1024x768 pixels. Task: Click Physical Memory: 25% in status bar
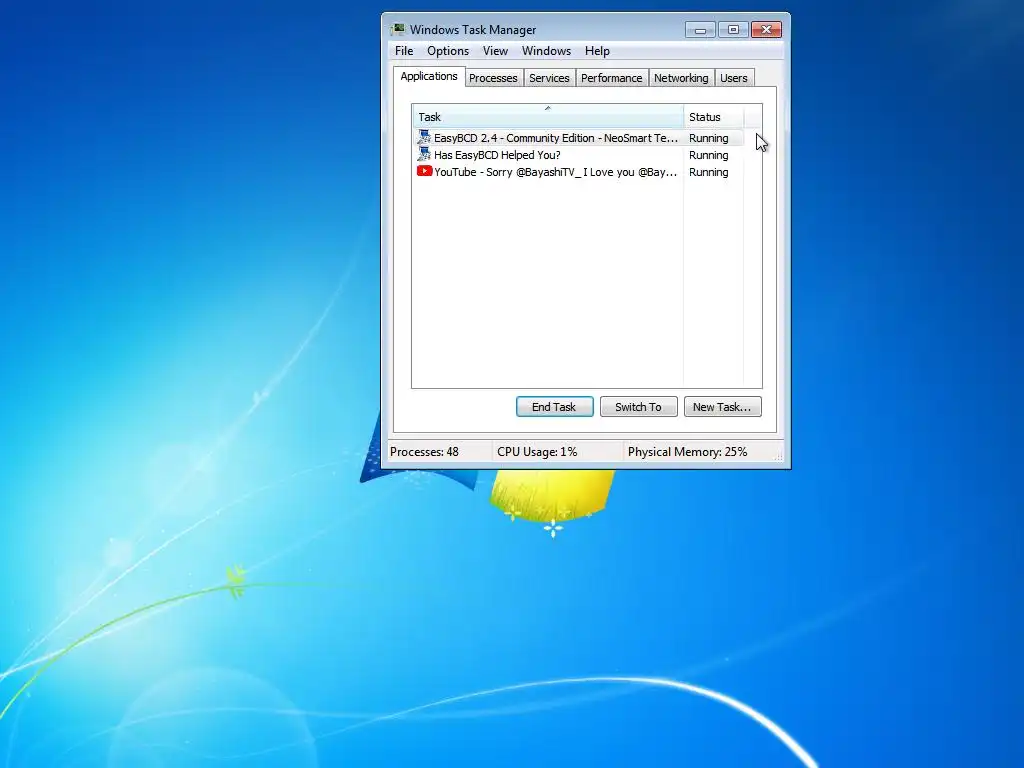click(688, 452)
